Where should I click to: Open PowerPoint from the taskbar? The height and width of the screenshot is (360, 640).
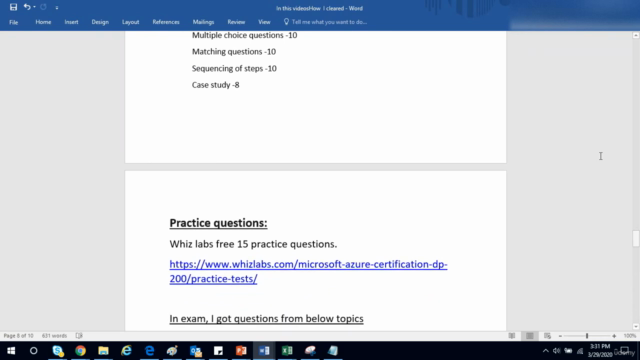coord(241,351)
